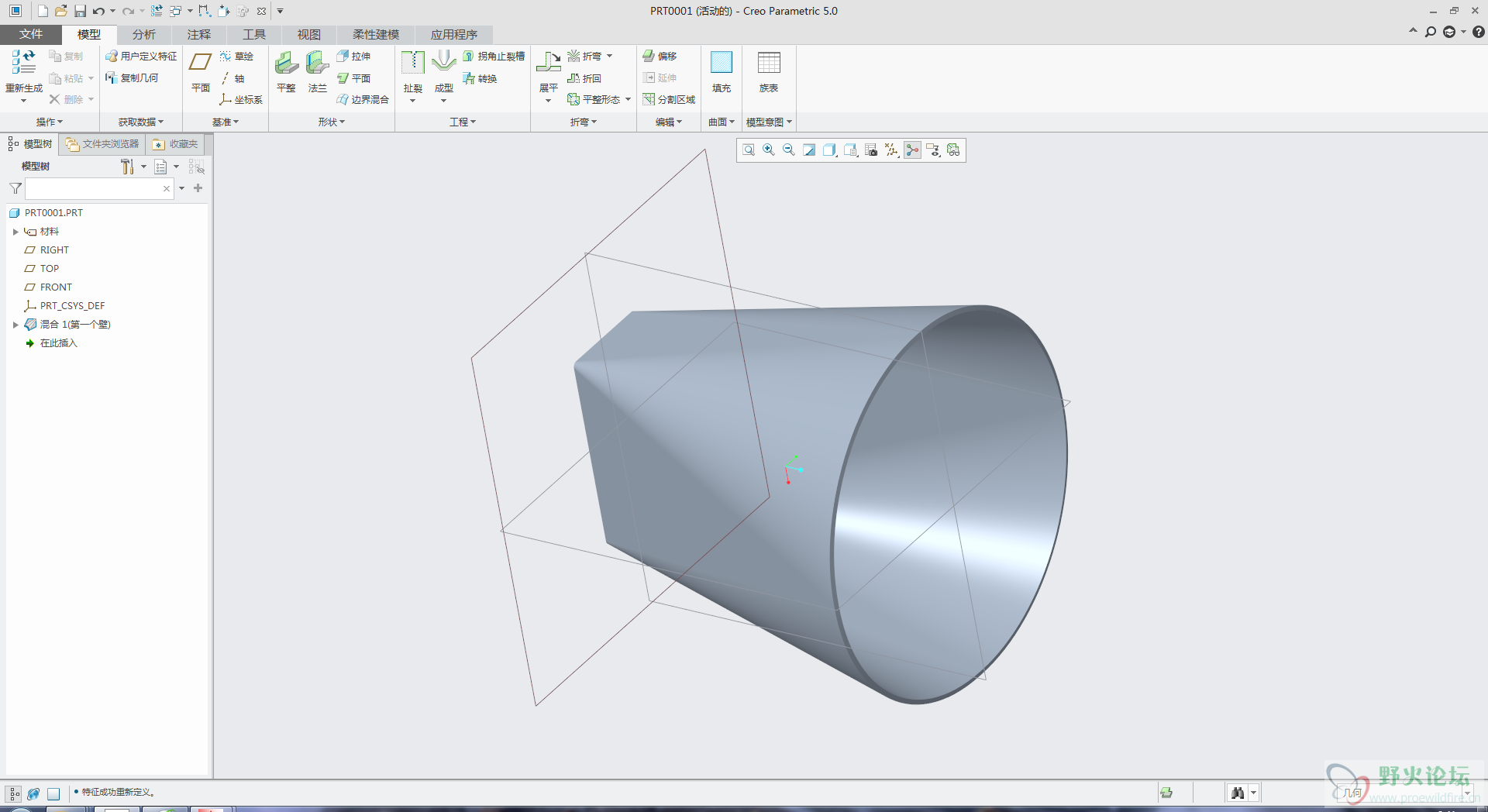This screenshot has width=1488, height=812.
Task: Click the 法兰 wall button
Action: coord(318,73)
